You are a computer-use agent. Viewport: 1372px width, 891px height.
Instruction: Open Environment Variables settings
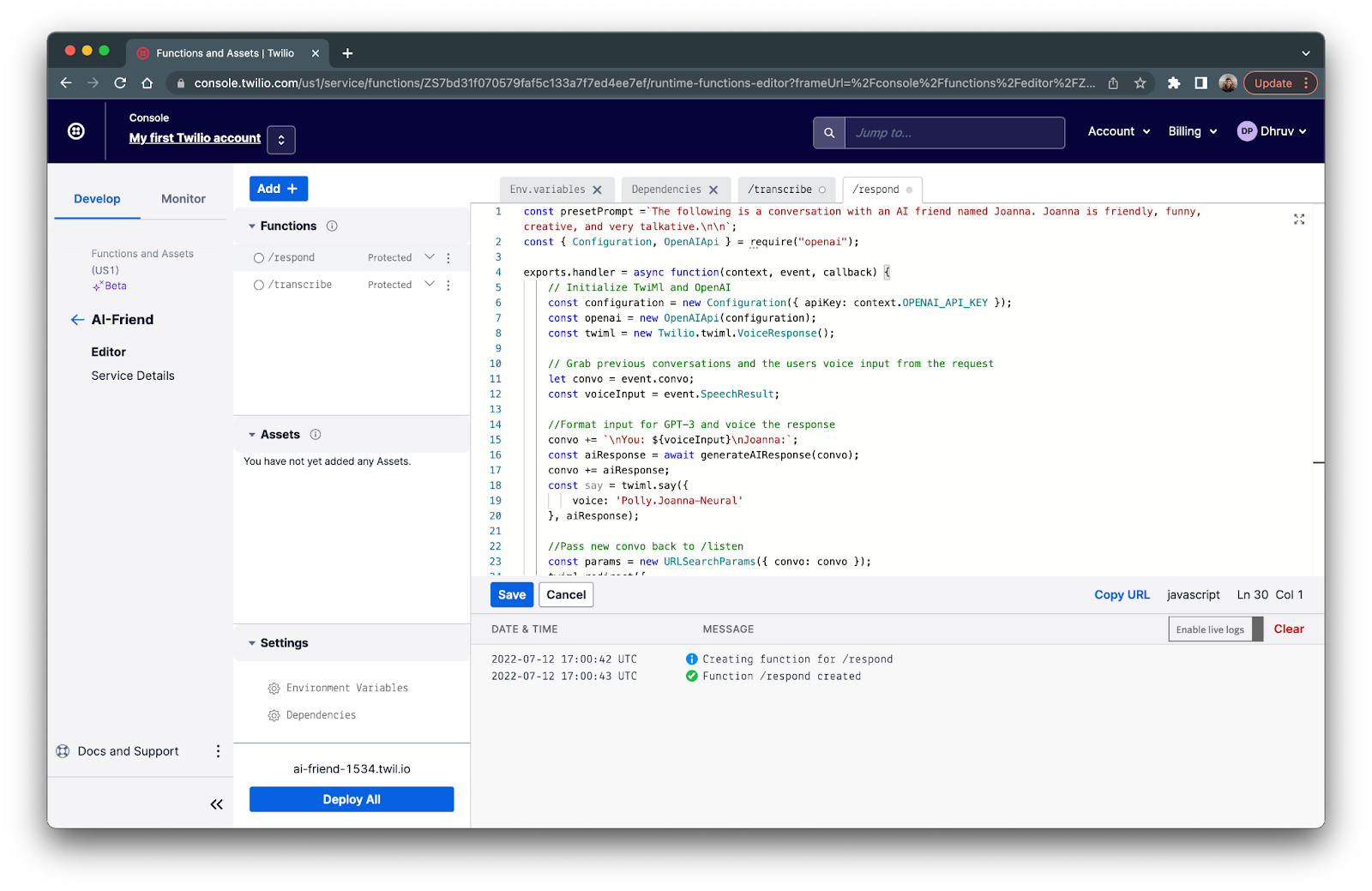[347, 689]
